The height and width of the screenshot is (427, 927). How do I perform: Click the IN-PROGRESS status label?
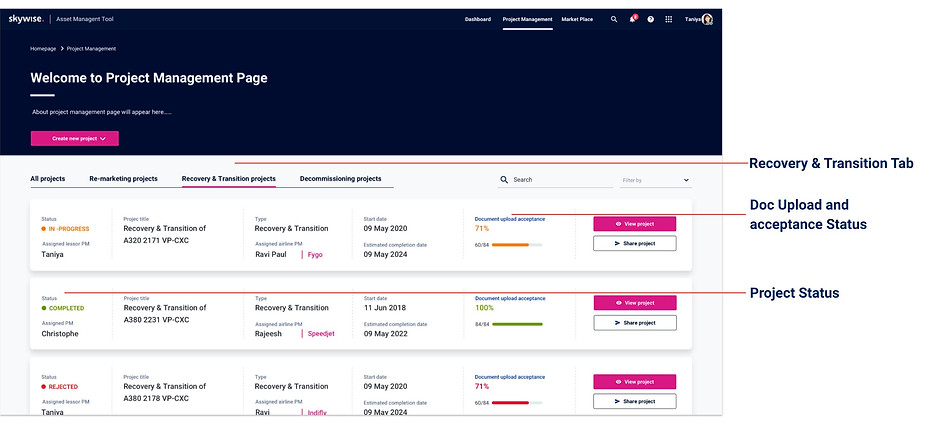click(x=69, y=229)
